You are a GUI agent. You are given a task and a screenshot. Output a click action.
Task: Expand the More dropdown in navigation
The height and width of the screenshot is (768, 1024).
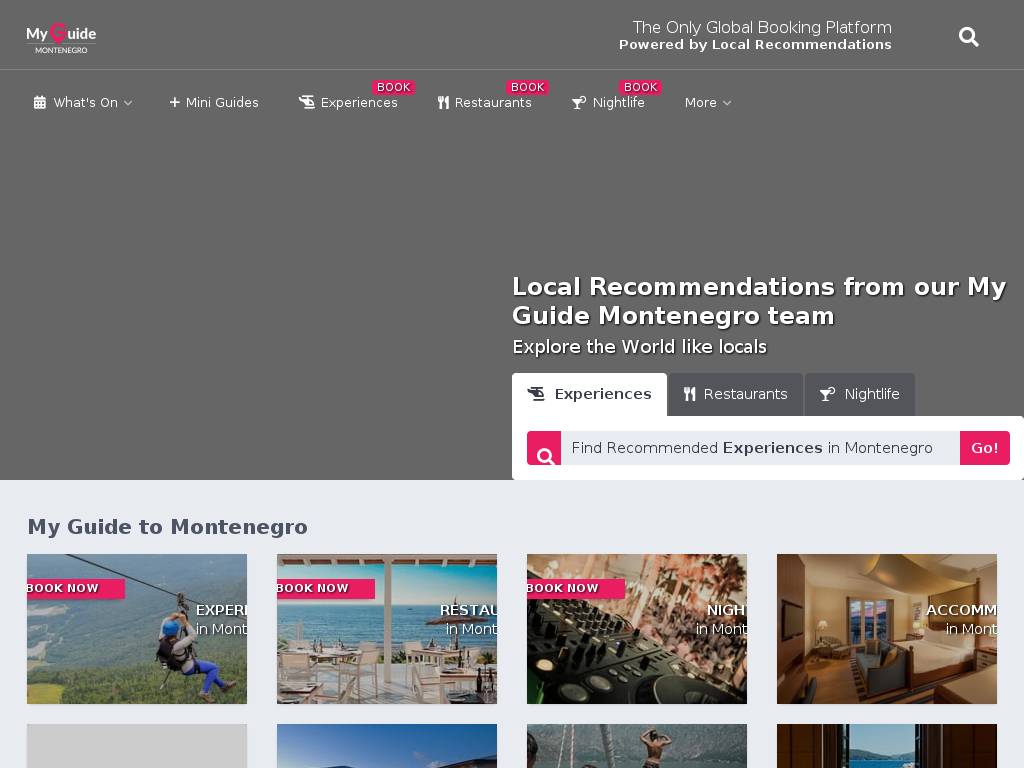[708, 103]
